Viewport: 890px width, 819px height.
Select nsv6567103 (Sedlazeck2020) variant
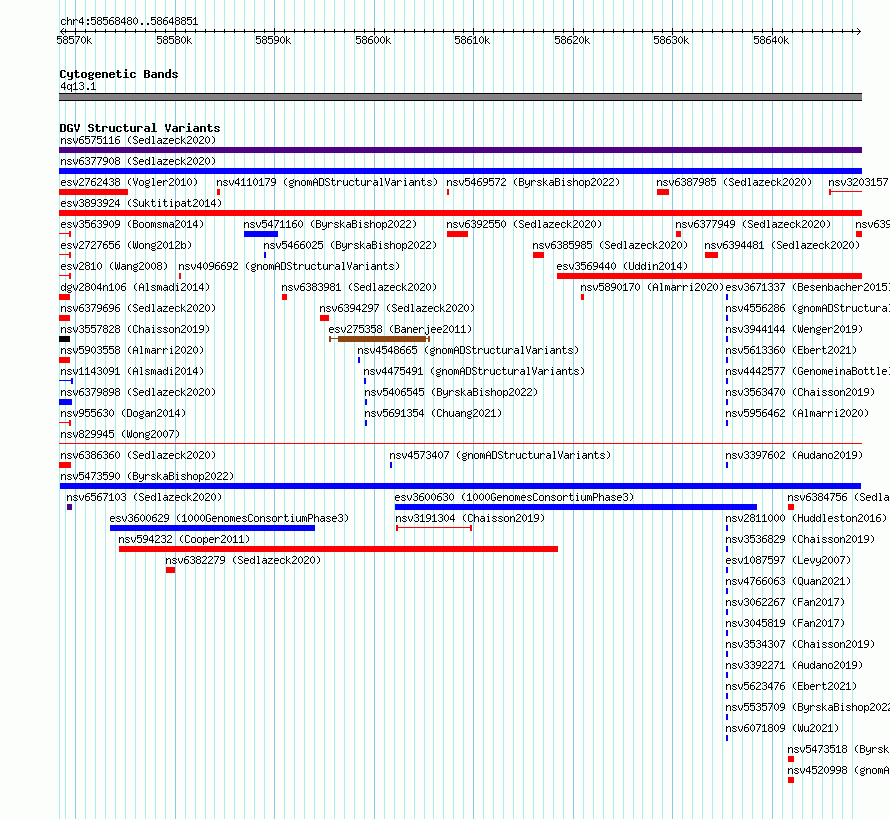[144, 497]
